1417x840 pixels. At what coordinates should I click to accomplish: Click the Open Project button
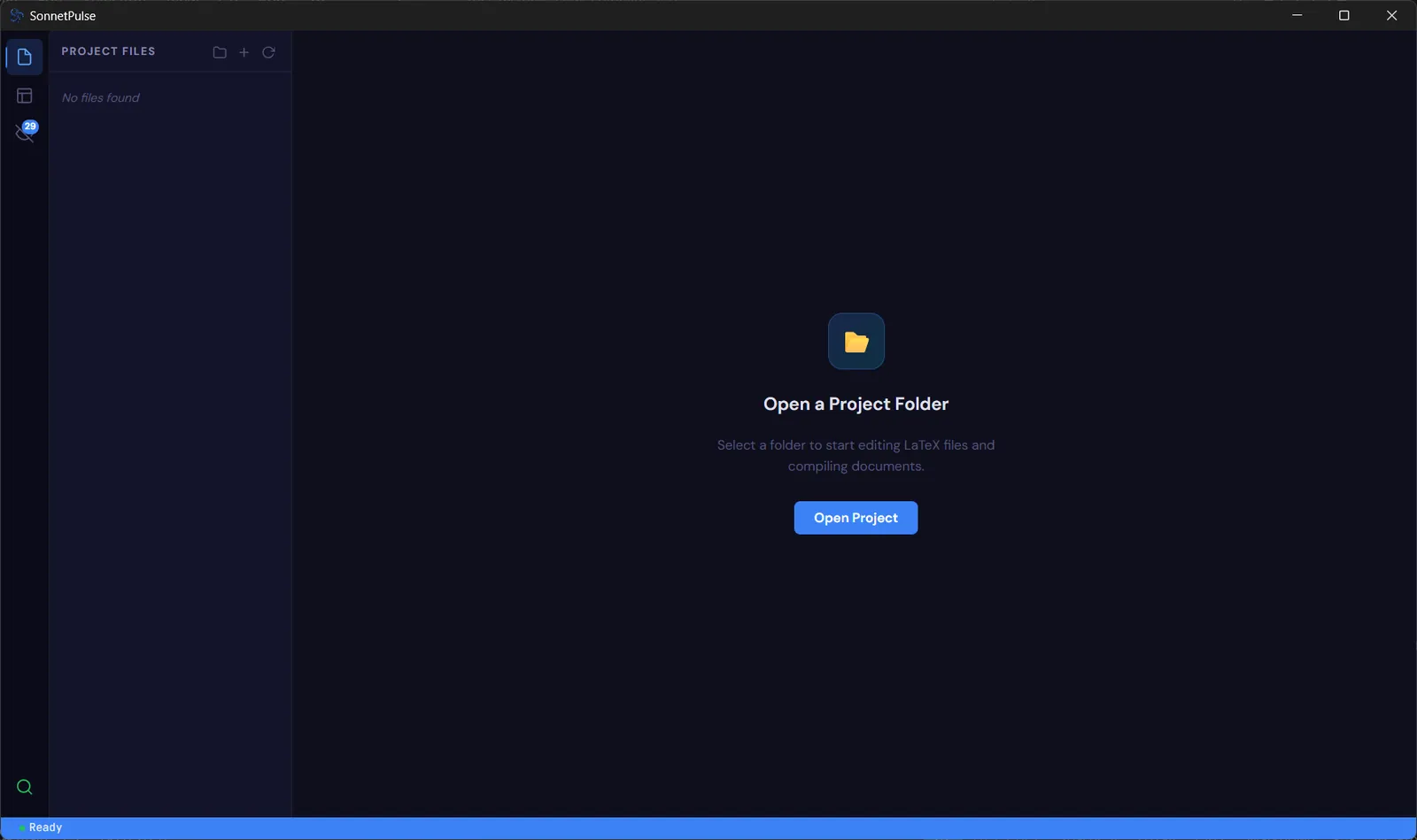856,518
